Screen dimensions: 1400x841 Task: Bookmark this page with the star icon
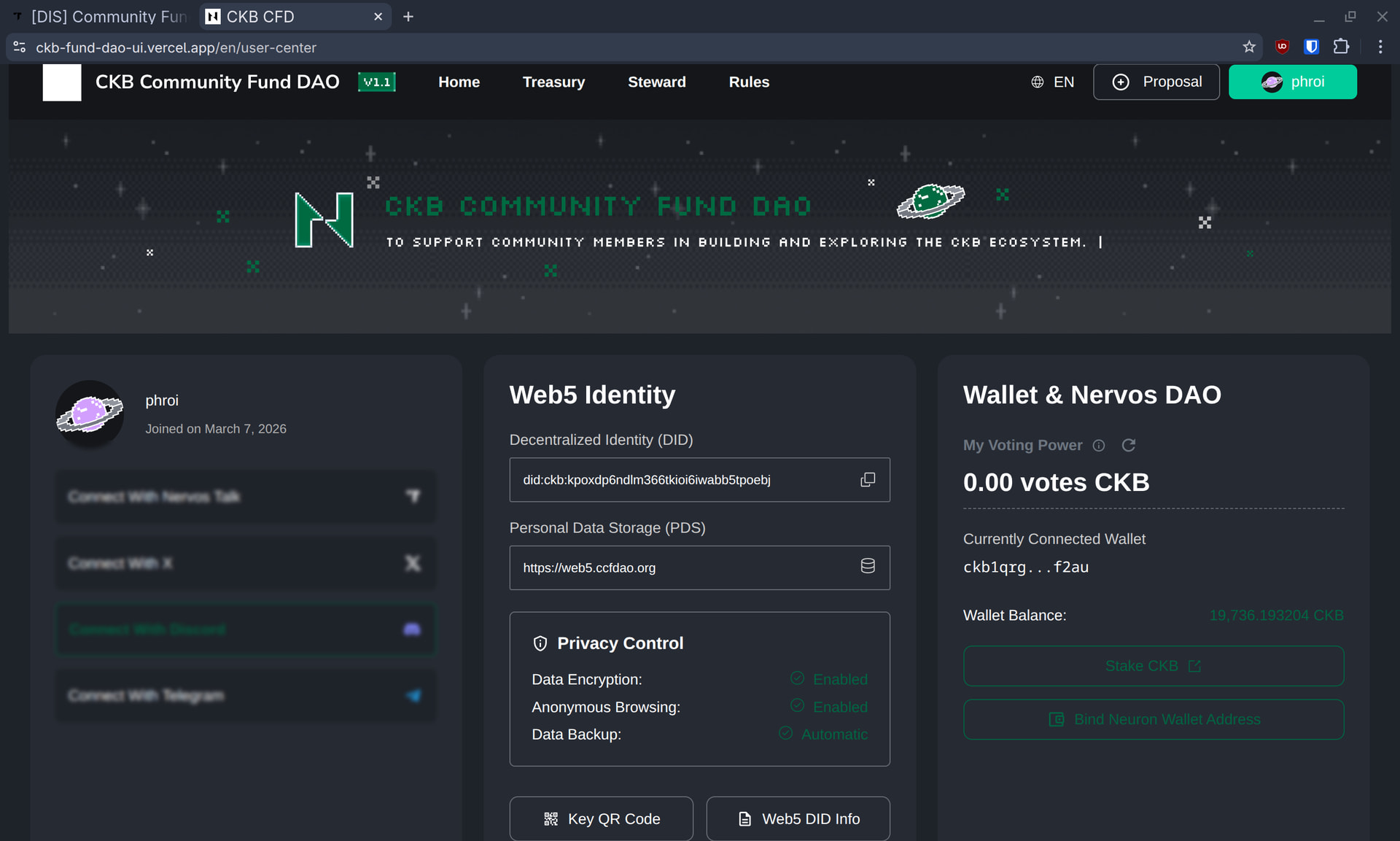click(x=1249, y=47)
